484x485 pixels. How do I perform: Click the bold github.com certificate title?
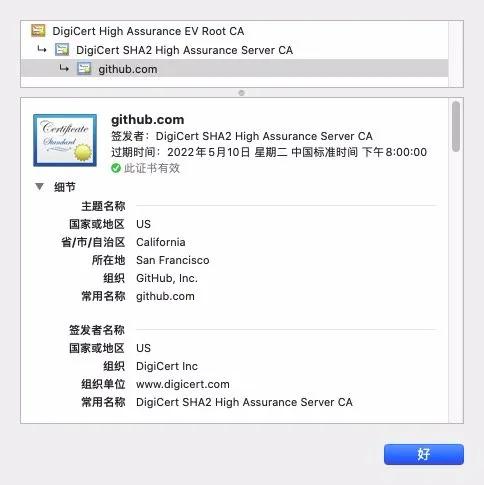pyautogui.click(x=147, y=120)
